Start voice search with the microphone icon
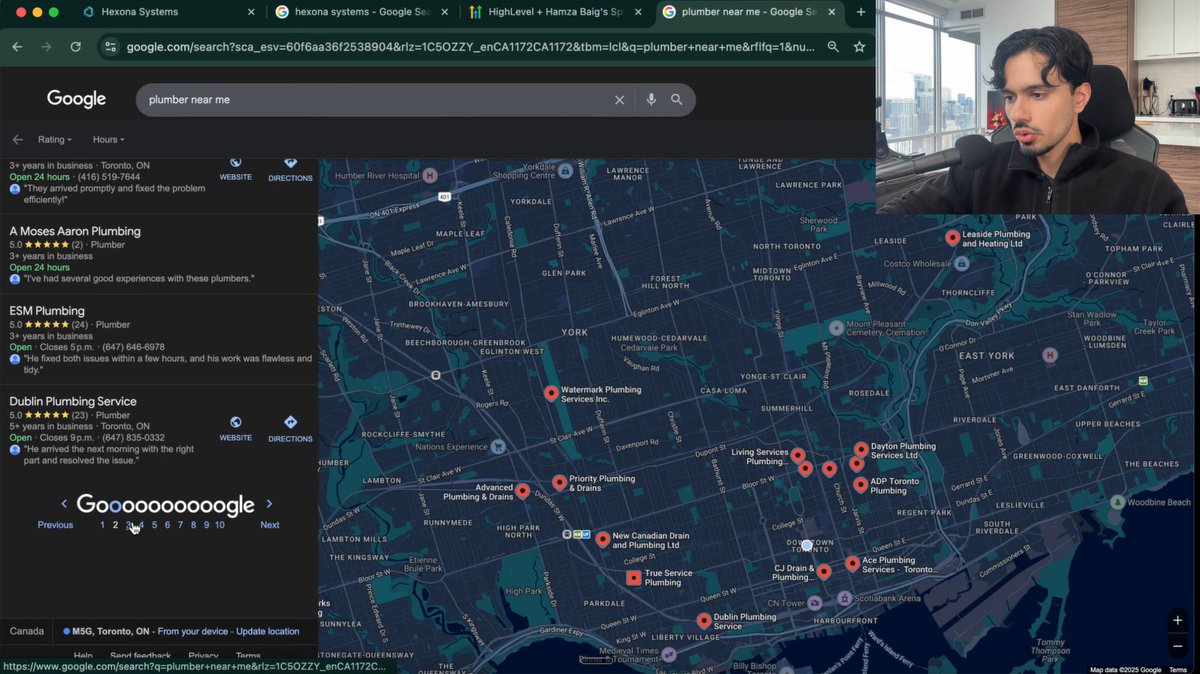Viewport: 1200px width, 674px height. (x=651, y=100)
